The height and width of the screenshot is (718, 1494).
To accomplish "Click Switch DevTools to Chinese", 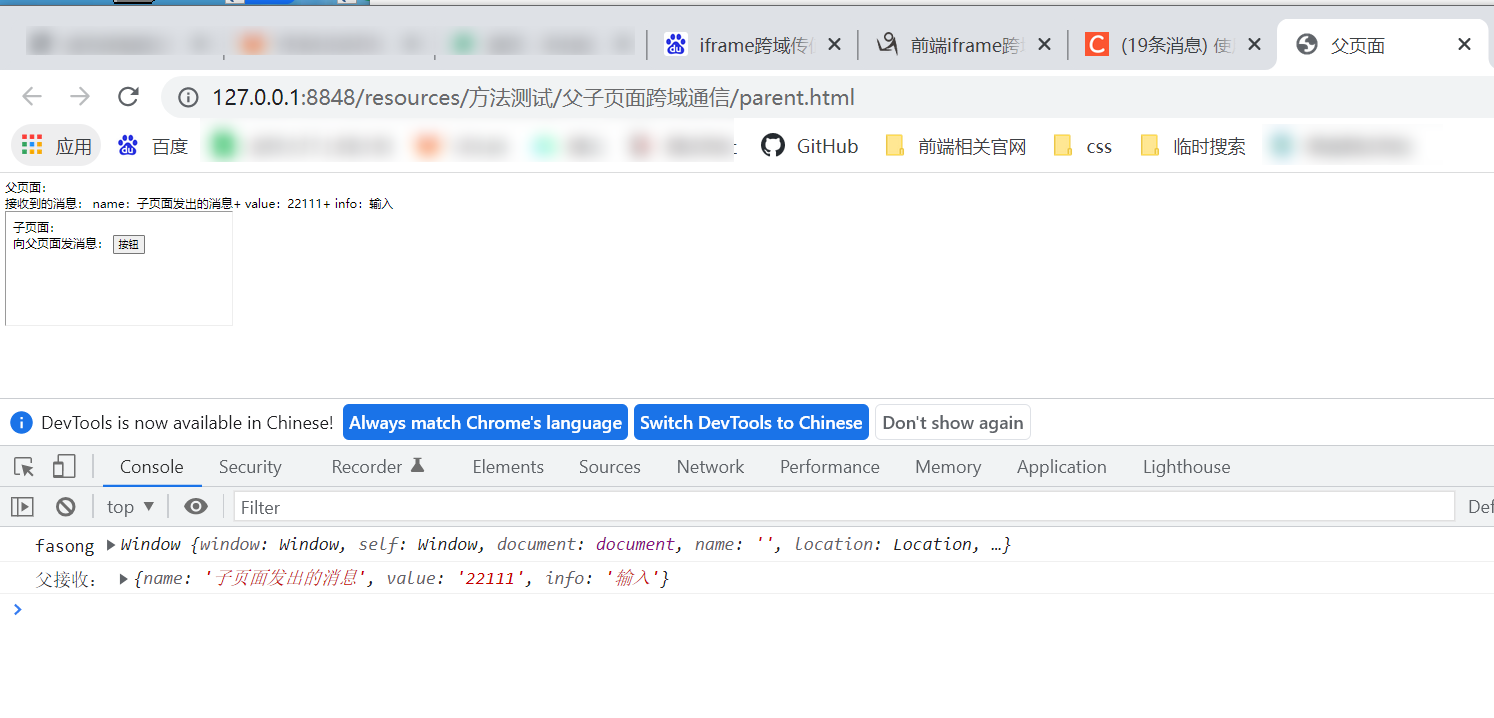I will click(x=751, y=422).
